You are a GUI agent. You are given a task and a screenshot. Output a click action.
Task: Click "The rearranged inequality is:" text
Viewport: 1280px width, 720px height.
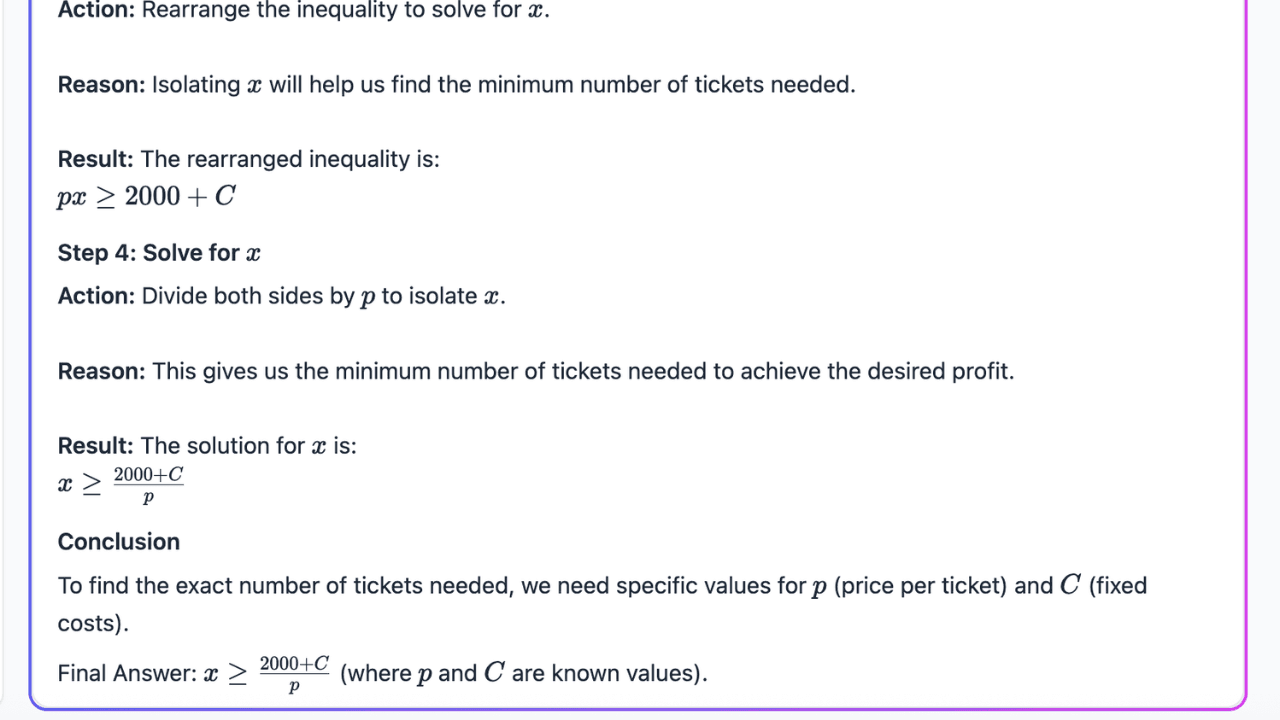[x=290, y=159]
